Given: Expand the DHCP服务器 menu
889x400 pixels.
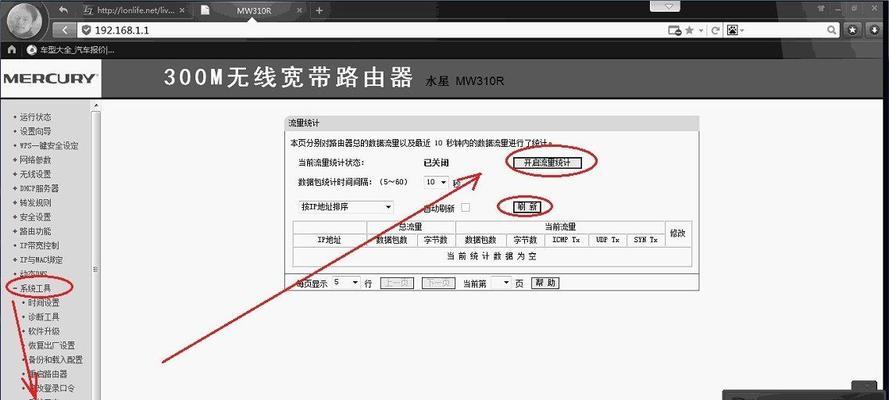Looking at the screenshot, I should [39, 188].
